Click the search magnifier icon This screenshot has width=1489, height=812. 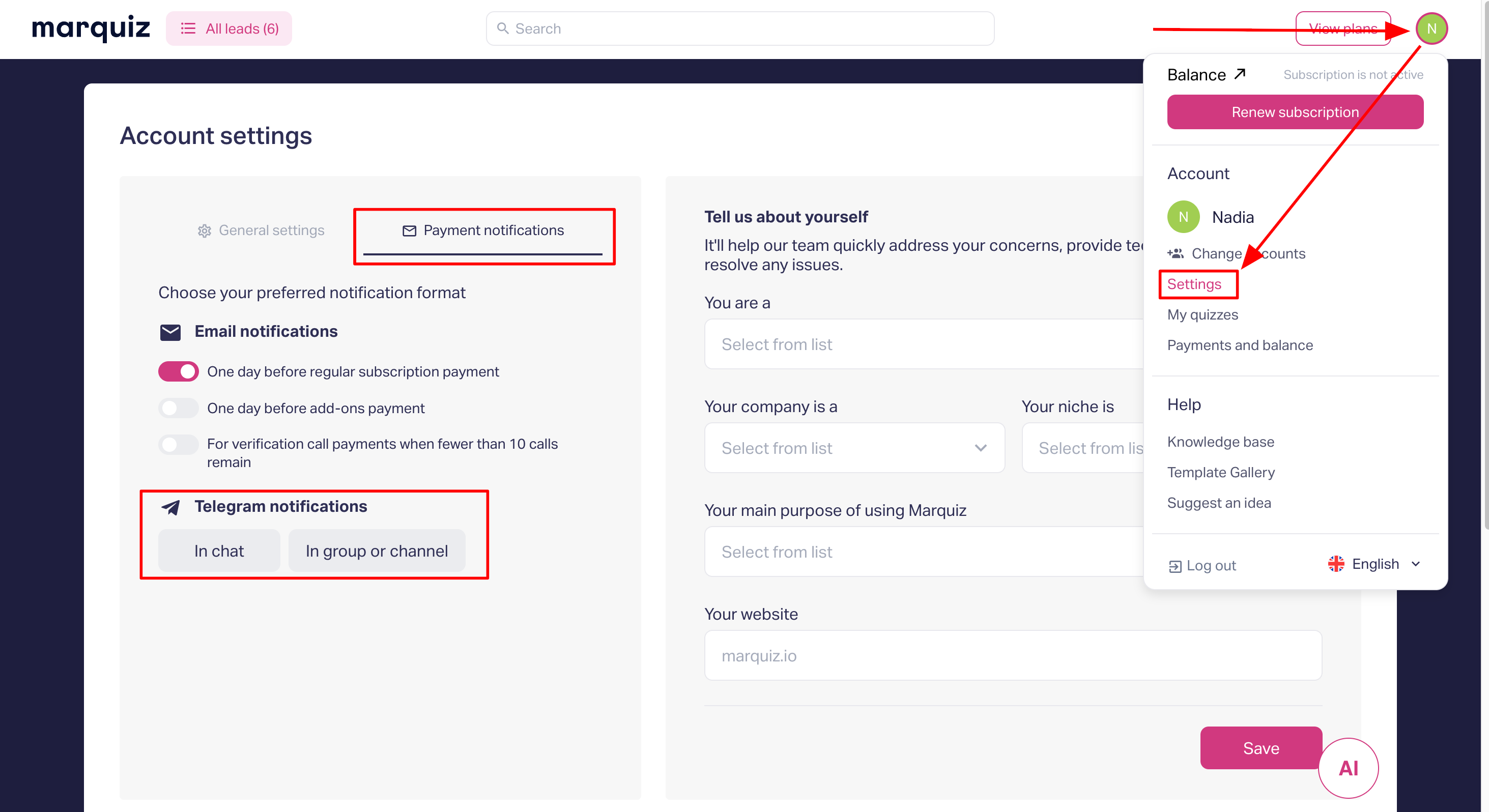point(503,28)
